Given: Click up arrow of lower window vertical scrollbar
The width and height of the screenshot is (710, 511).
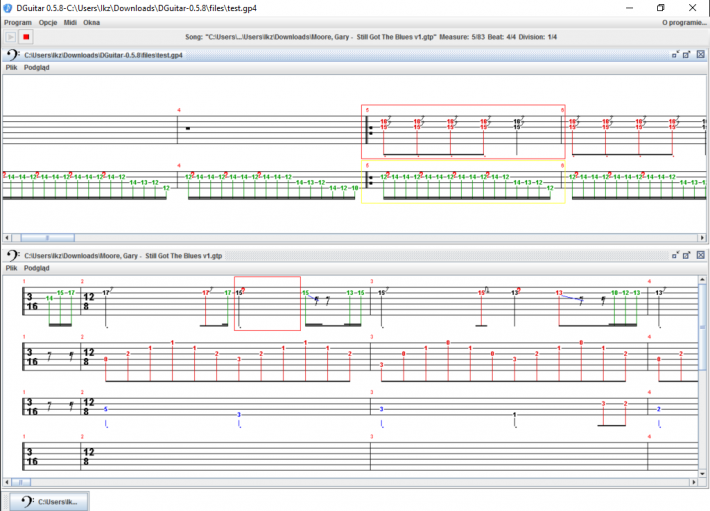Looking at the screenshot, I should (702, 280).
